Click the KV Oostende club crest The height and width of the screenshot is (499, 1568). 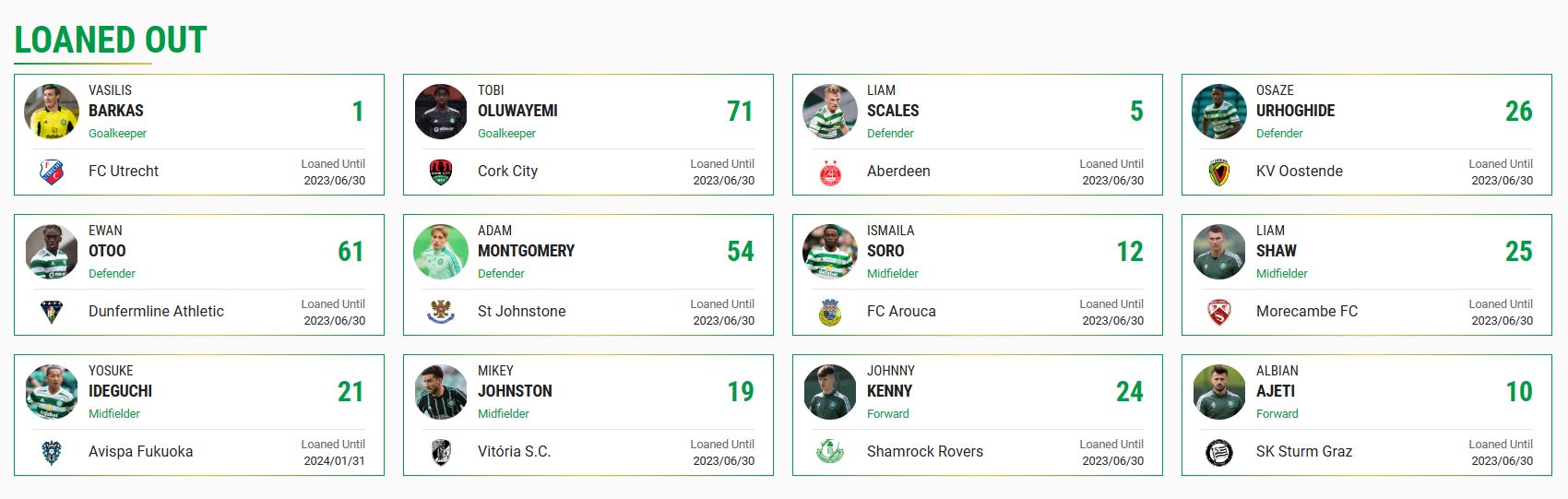1219,172
